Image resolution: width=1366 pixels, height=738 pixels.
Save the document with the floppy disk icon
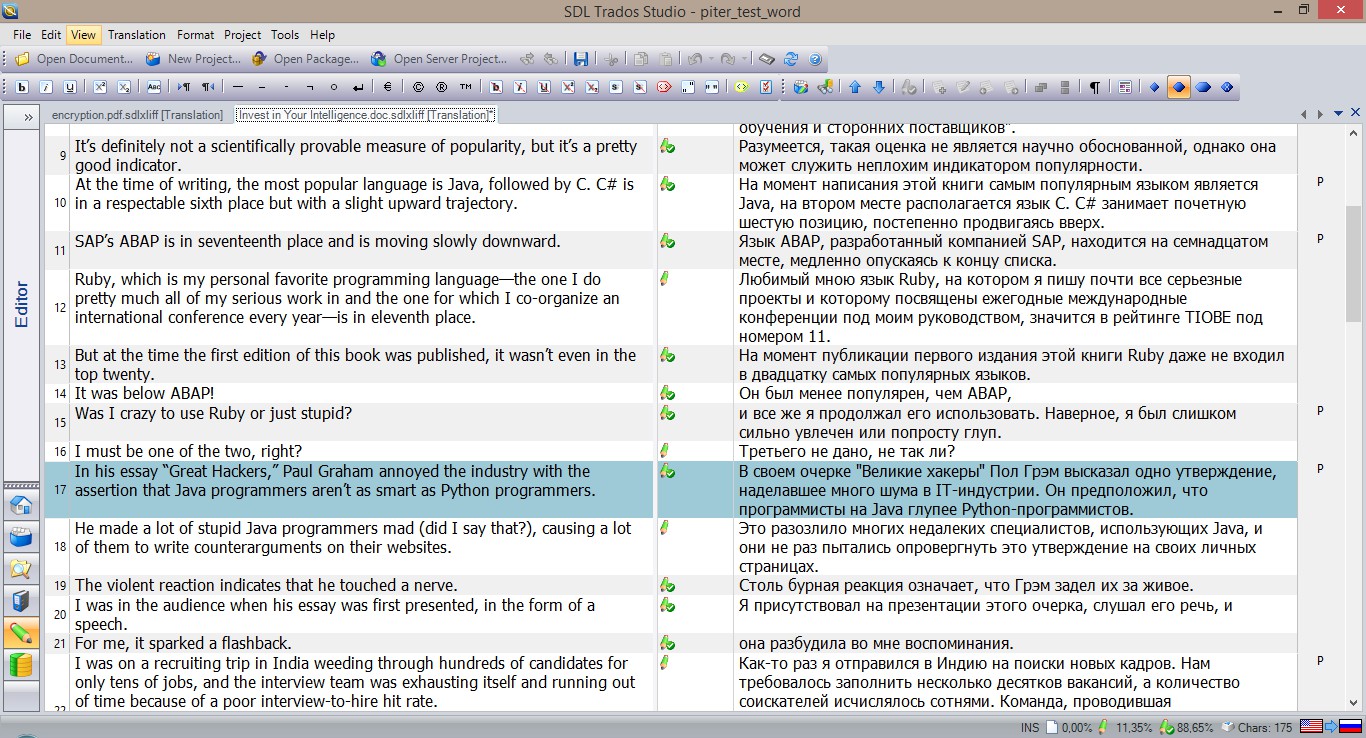point(581,59)
